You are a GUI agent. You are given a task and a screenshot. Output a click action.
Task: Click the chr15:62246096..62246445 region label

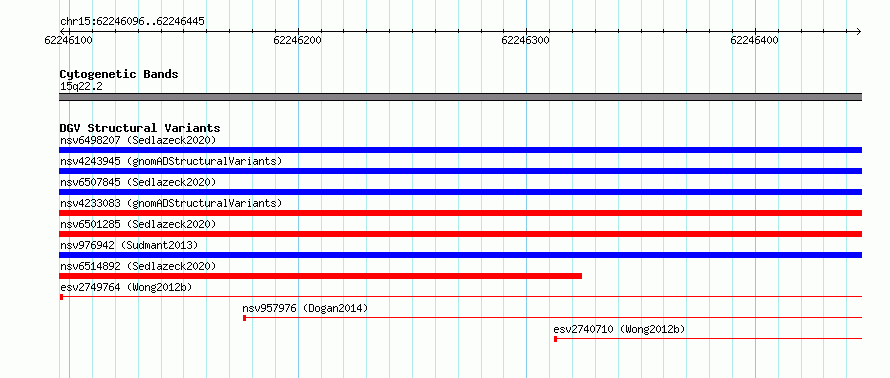point(132,22)
